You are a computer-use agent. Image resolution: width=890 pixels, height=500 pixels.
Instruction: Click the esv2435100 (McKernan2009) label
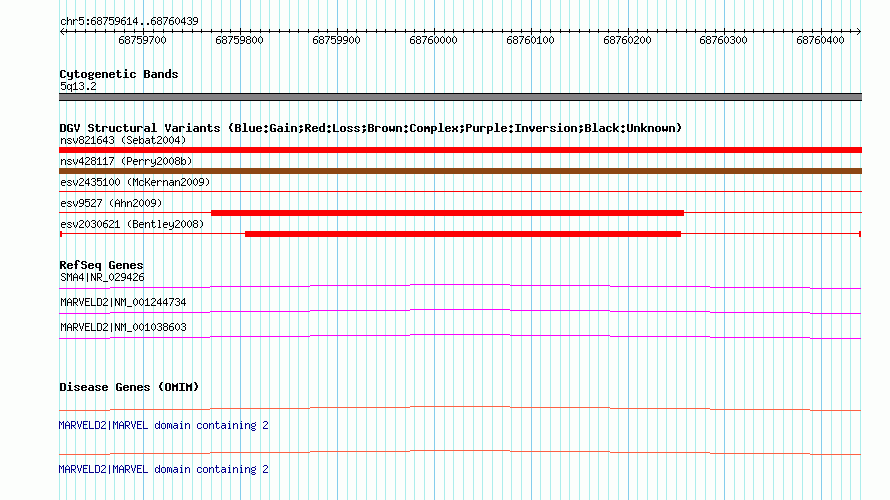pos(135,182)
